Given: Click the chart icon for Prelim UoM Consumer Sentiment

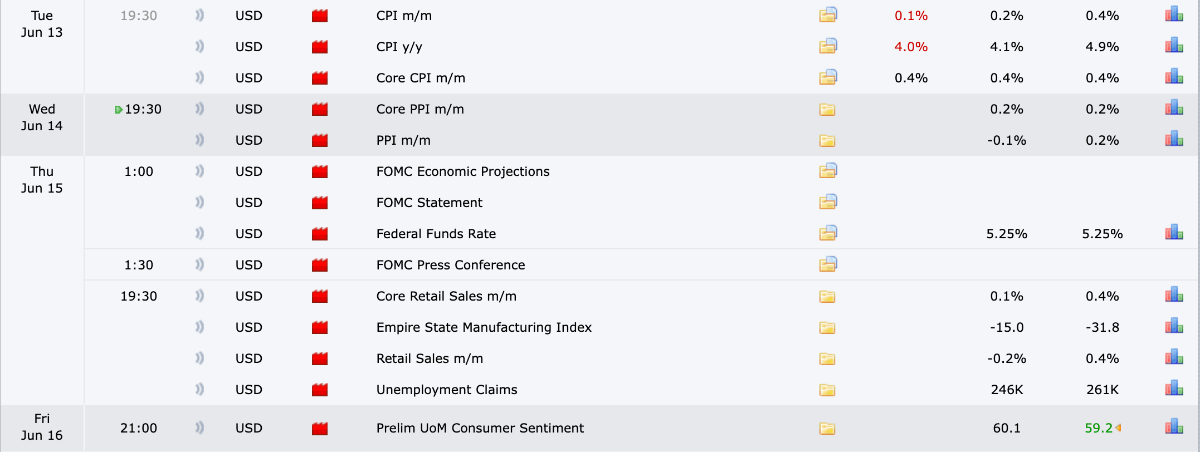Looking at the screenshot, I should (x=1173, y=427).
